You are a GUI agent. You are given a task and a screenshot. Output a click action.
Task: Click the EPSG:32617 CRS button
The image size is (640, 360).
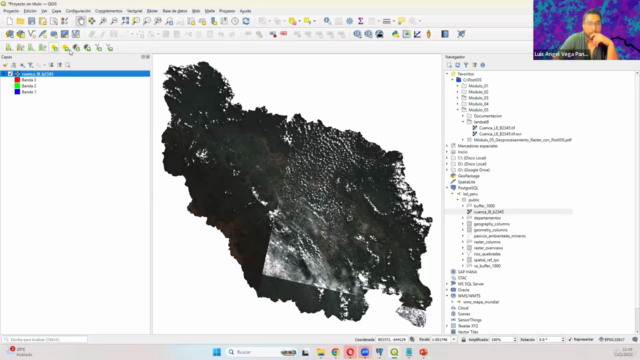[x=612, y=340]
